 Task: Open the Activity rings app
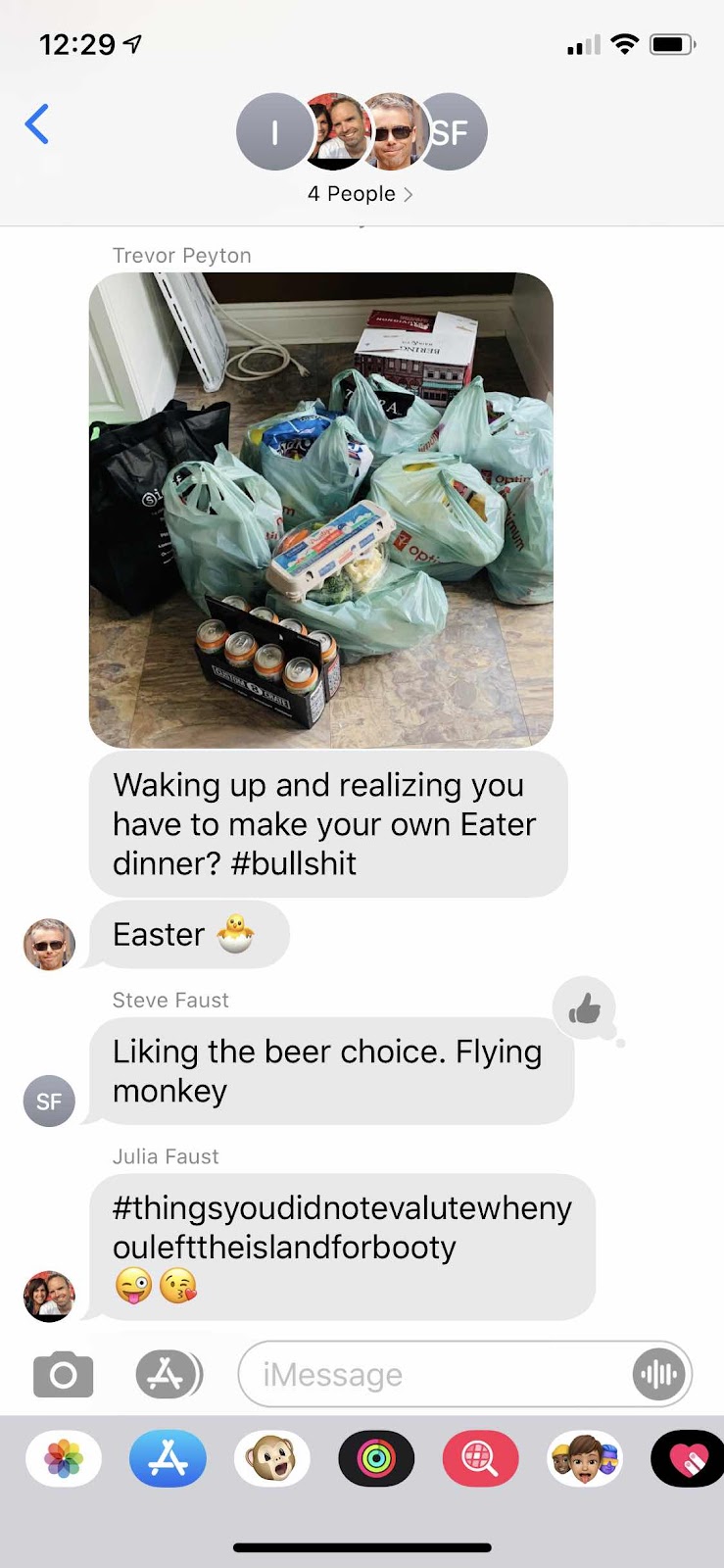(x=377, y=1459)
